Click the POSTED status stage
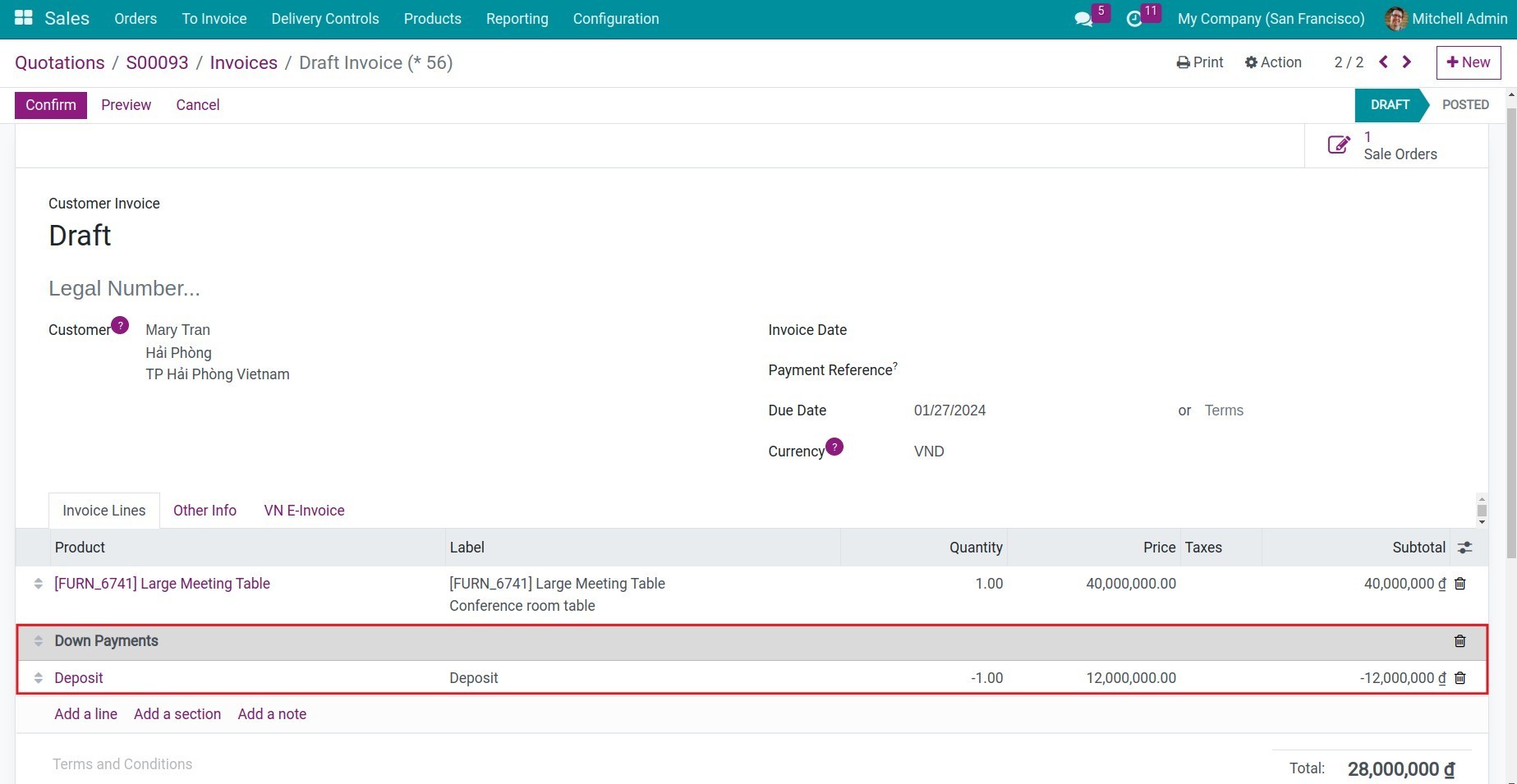Viewport: 1517px width, 784px height. click(1465, 105)
